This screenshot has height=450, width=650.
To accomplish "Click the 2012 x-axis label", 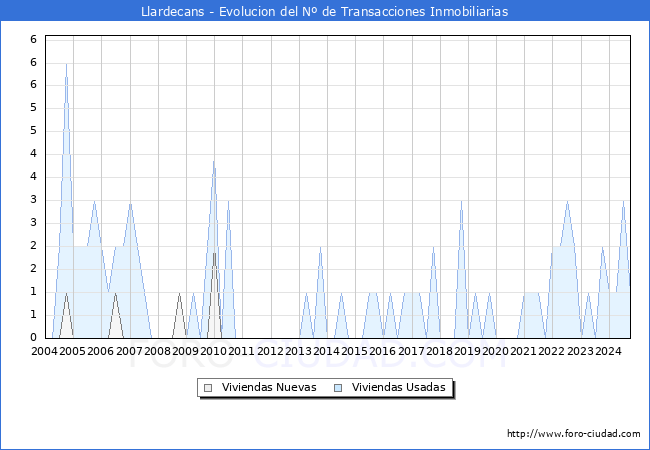I will [270, 351].
